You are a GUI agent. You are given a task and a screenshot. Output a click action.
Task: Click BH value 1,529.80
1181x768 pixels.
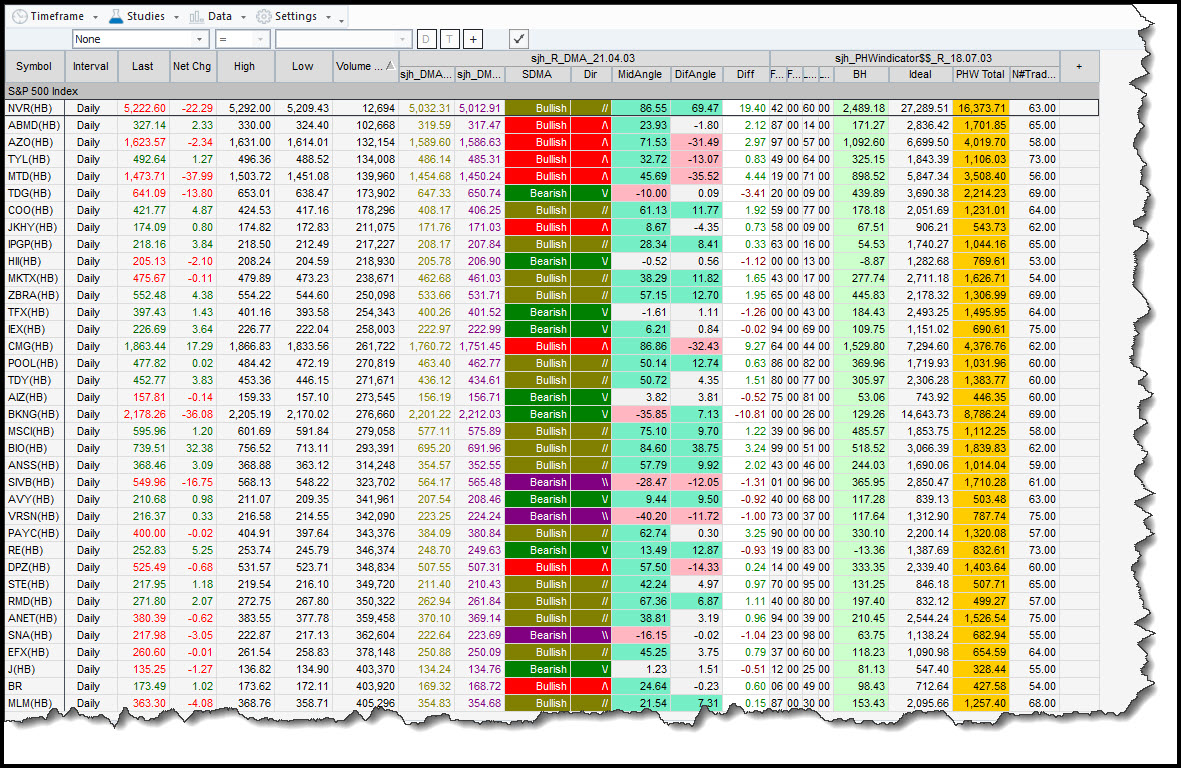pos(861,346)
